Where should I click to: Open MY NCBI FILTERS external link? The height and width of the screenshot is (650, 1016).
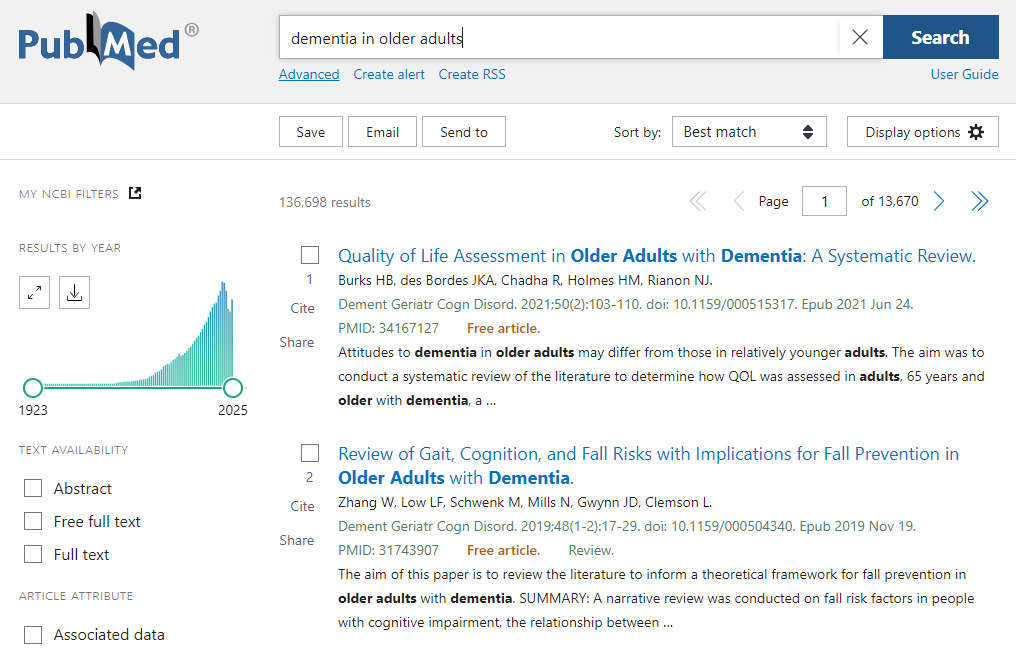coord(134,193)
